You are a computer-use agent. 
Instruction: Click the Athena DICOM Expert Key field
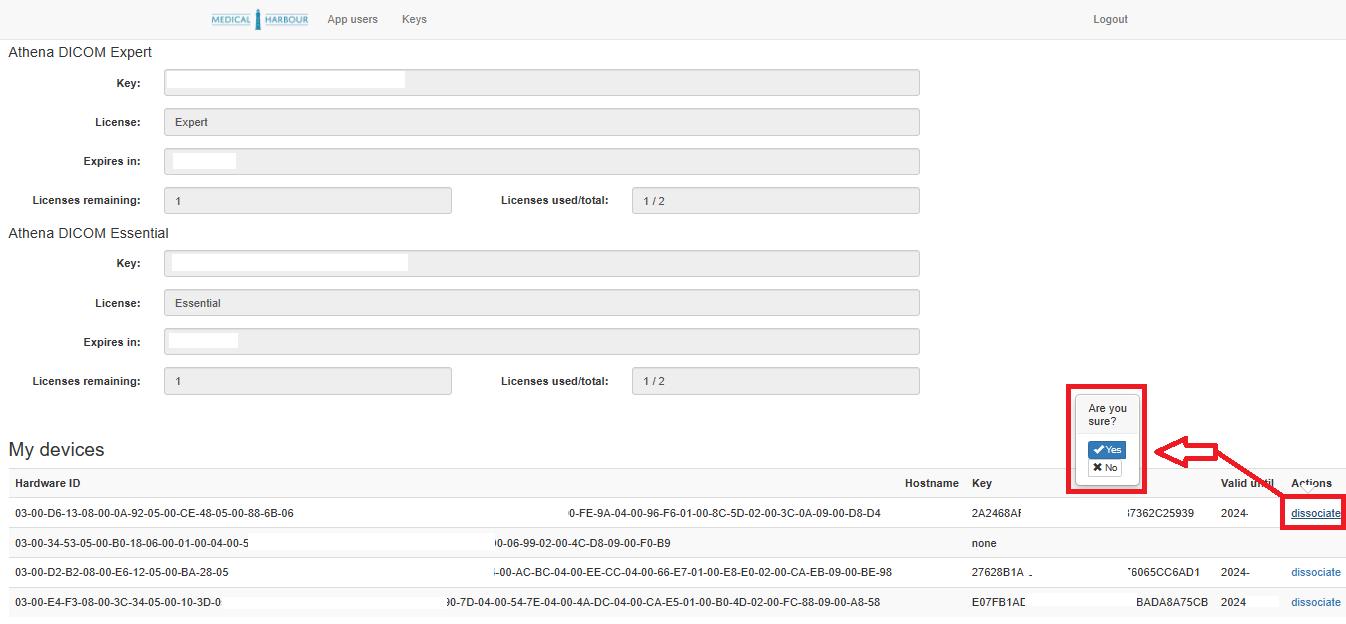[x=541, y=83]
